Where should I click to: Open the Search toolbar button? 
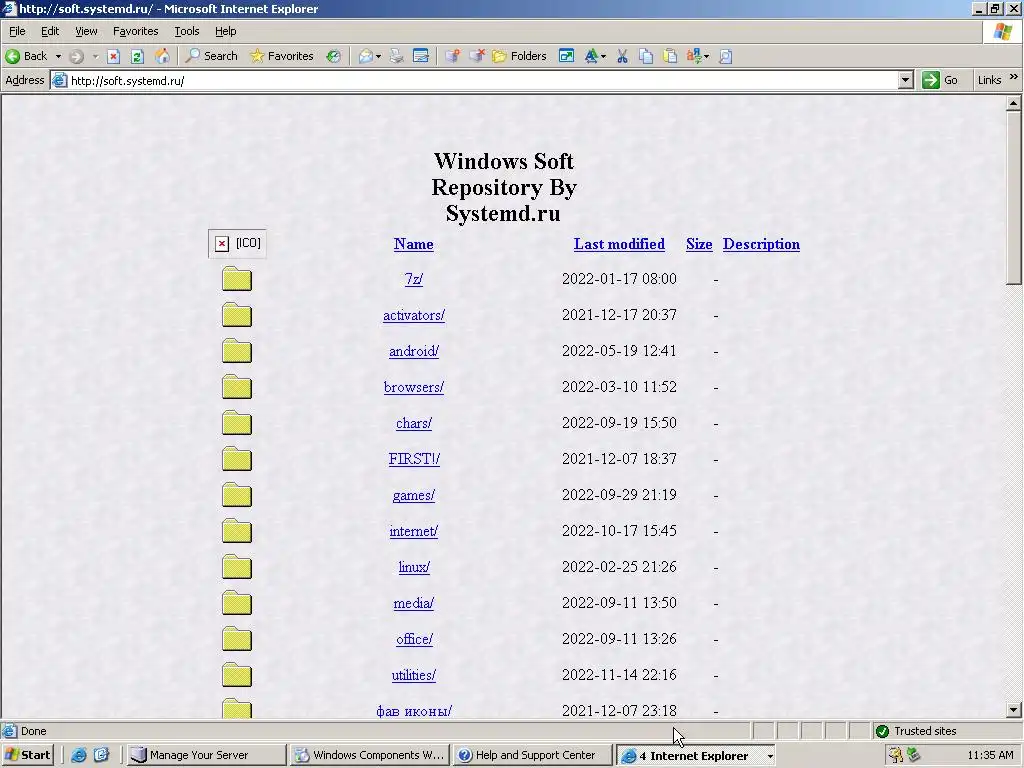coord(212,56)
